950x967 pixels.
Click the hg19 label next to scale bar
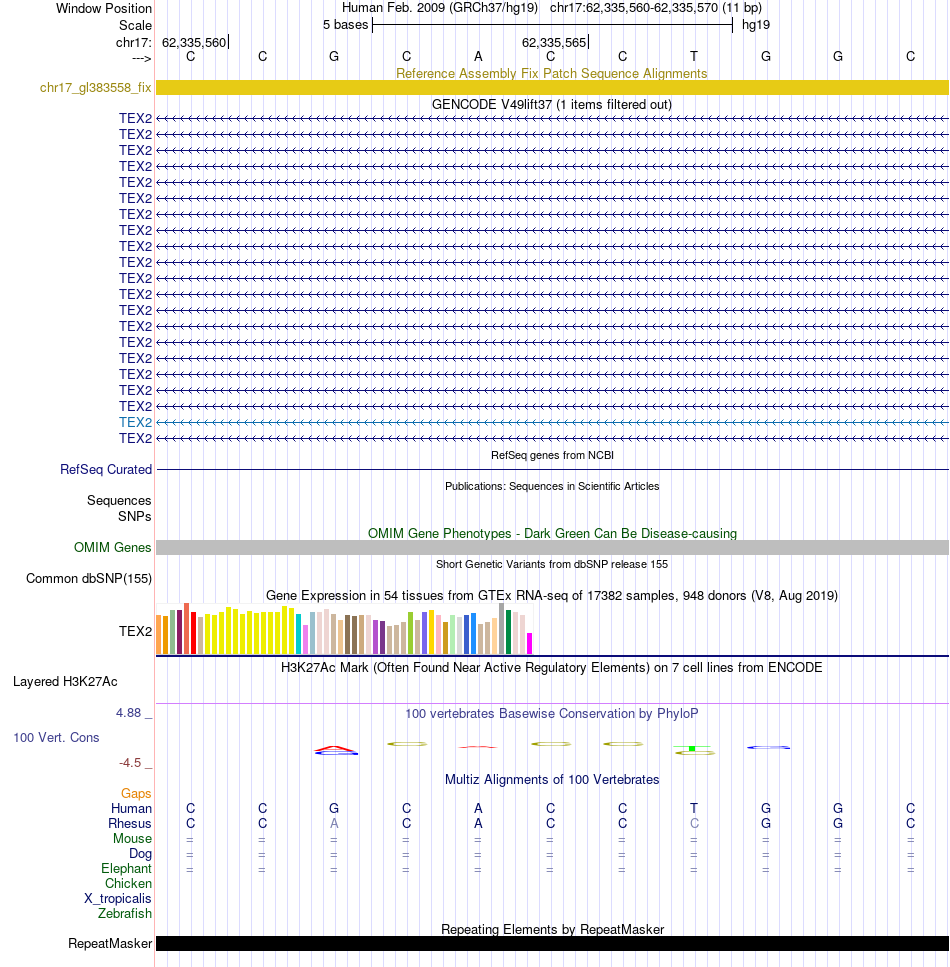(x=756, y=25)
